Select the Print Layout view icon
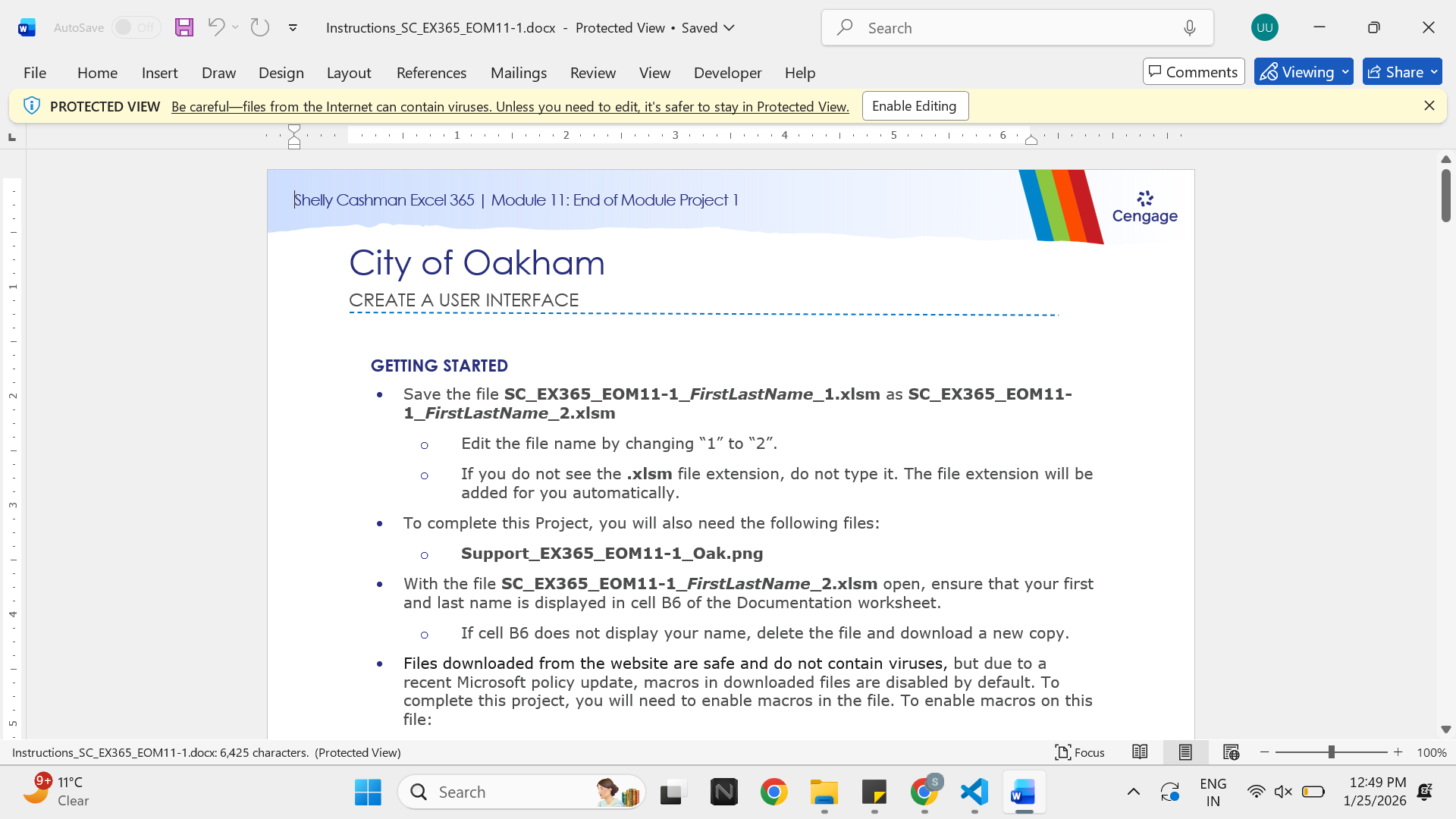Screen dimensions: 1456x819 pyautogui.click(x=1185, y=752)
